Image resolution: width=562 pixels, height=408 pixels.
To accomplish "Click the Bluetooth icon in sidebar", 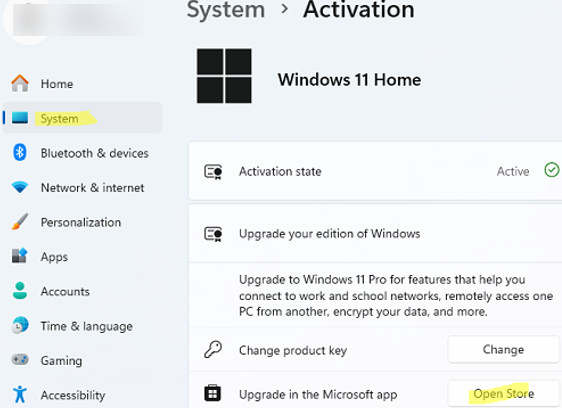I will pyautogui.click(x=20, y=152).
